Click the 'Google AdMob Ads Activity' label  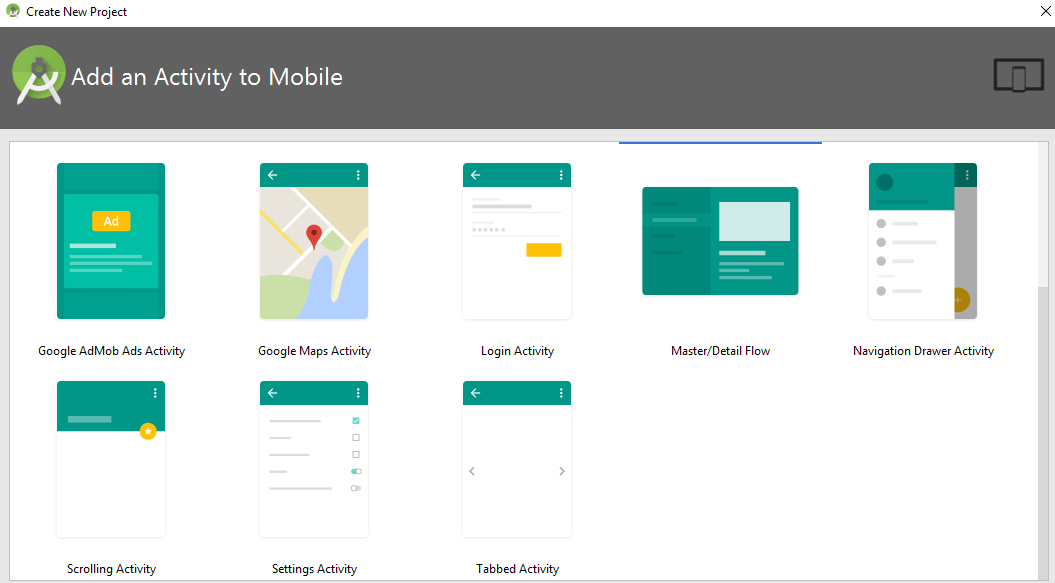(x=112, y=351)
